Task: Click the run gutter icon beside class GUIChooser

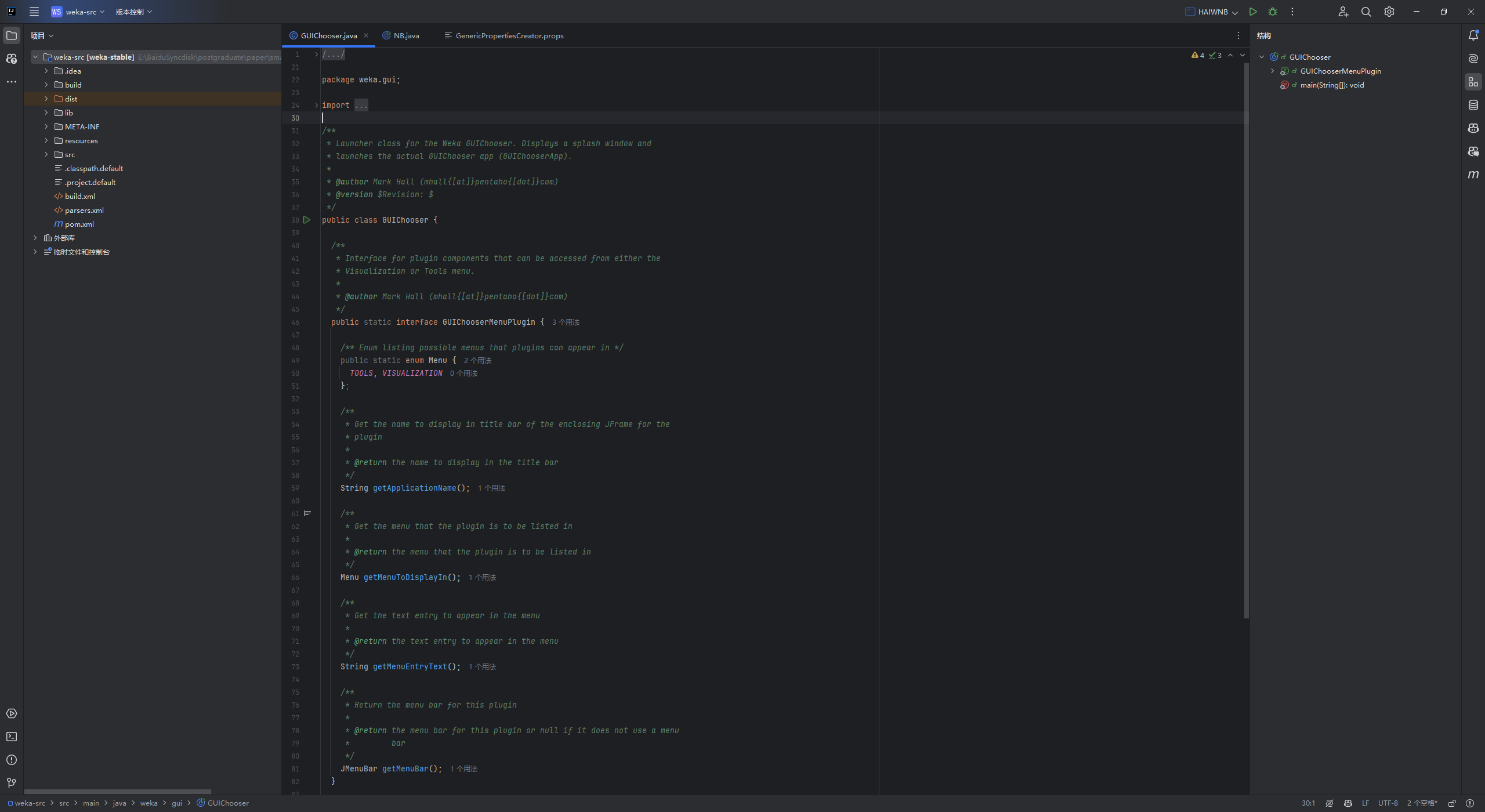Action: 307,220
